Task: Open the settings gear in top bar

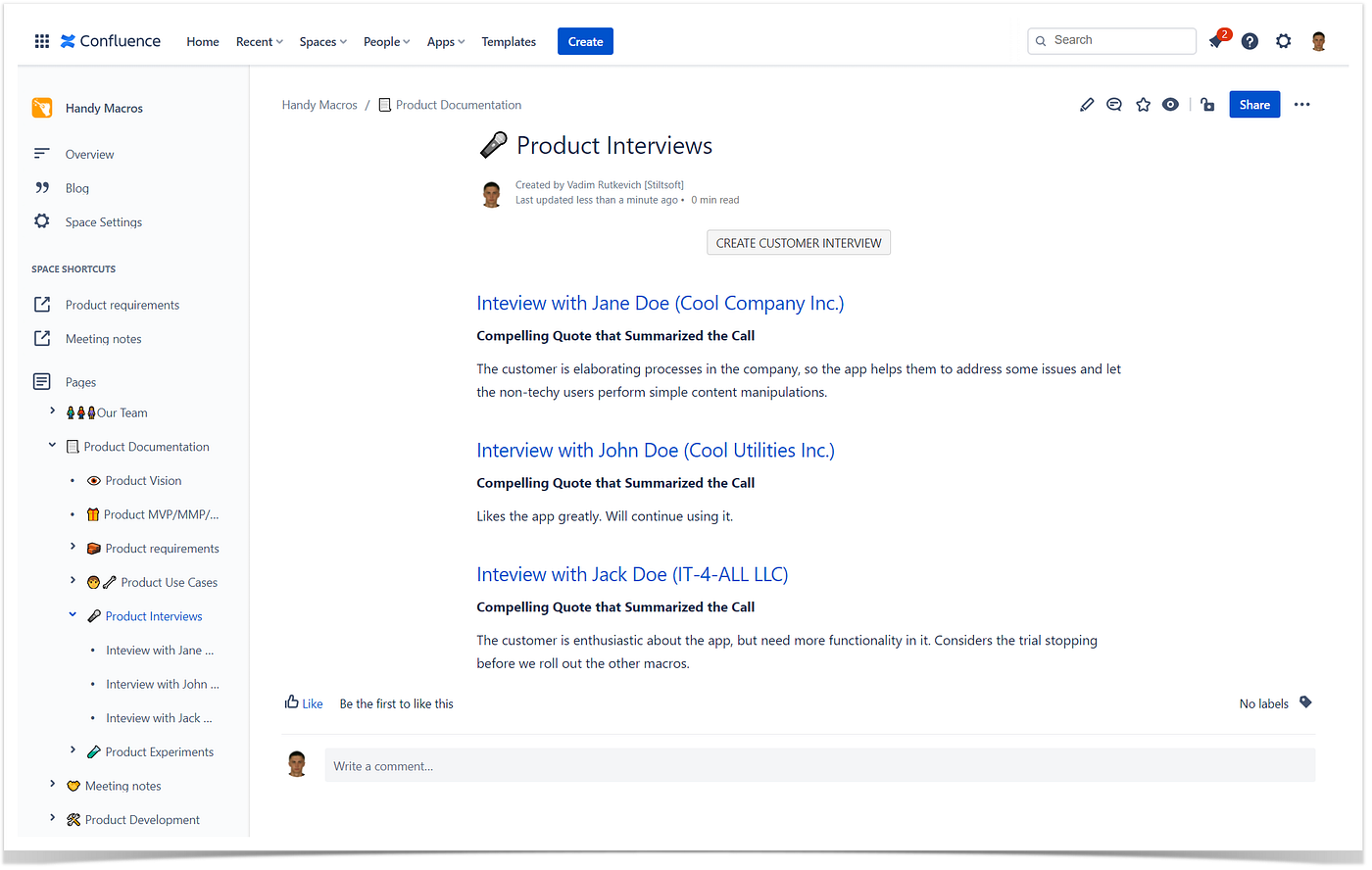Action: point(1284,41)
